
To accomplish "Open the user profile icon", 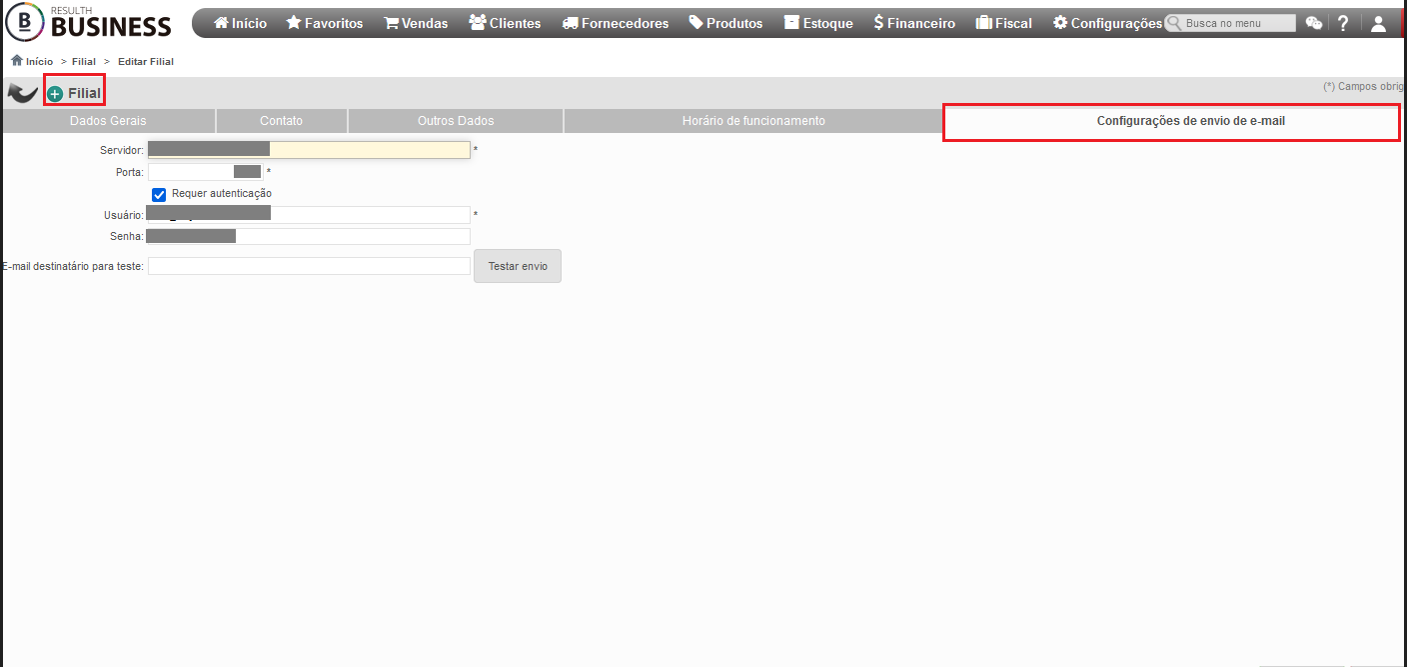I will click(x=1378, y=23).
